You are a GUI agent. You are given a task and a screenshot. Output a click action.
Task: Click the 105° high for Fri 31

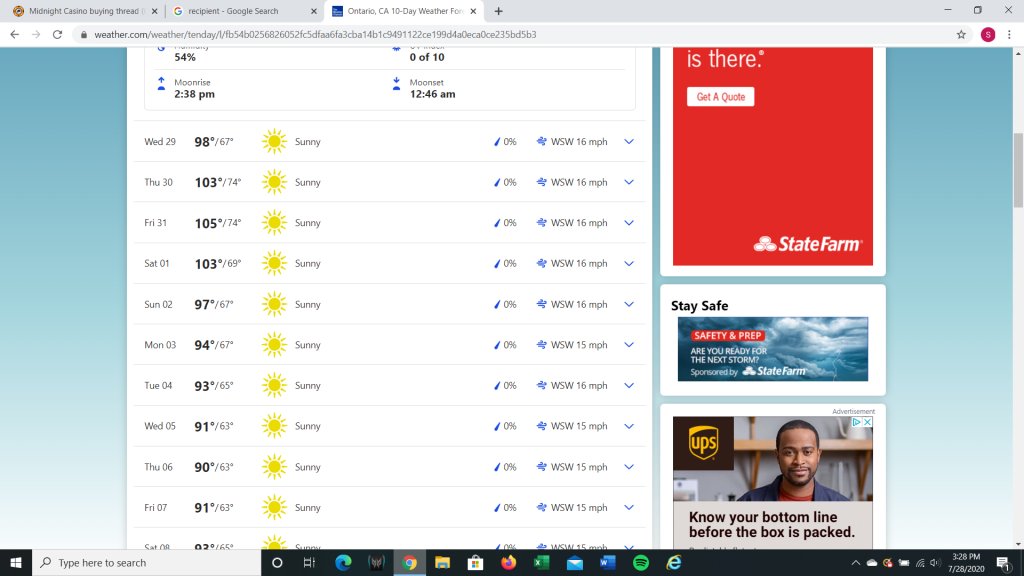pos(208,223)
